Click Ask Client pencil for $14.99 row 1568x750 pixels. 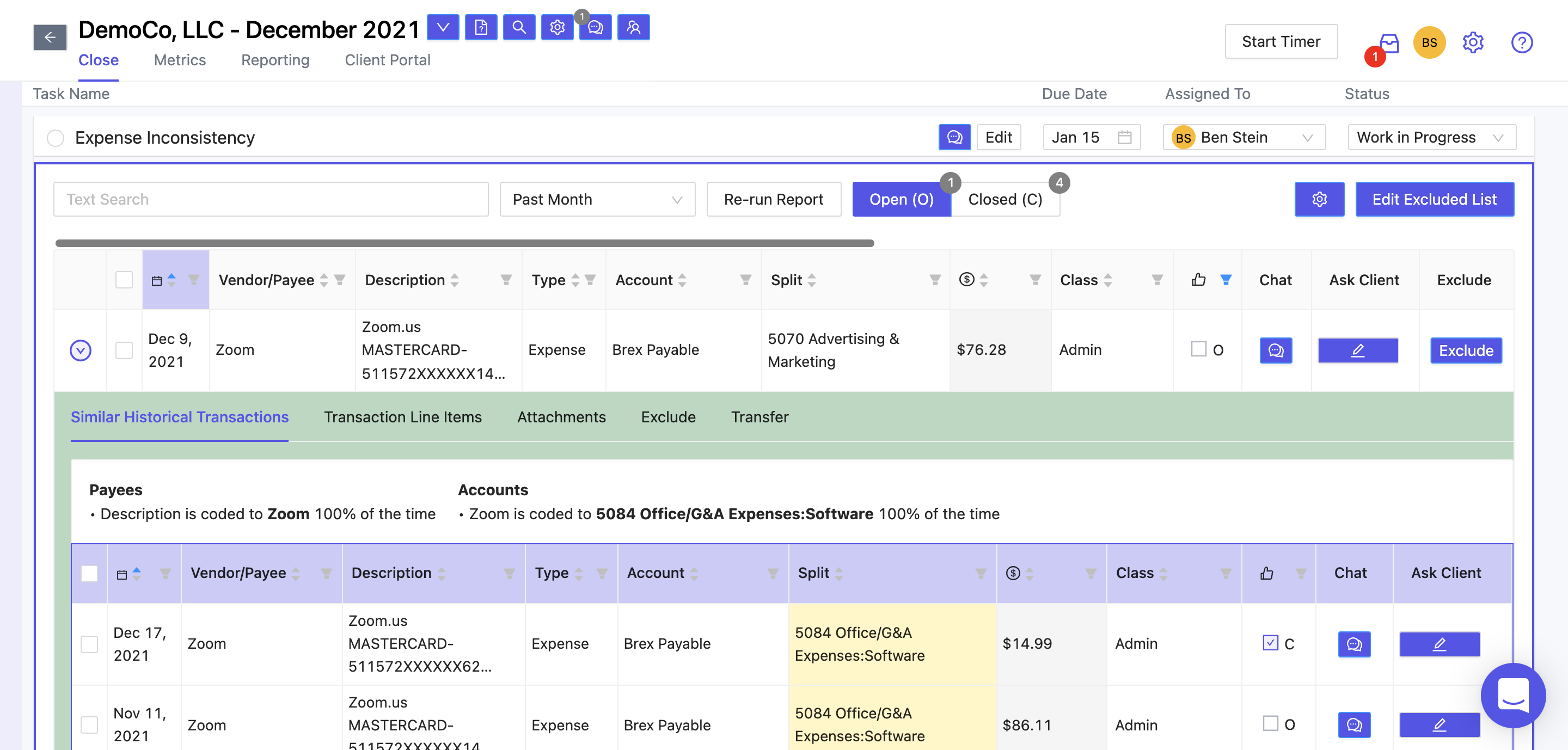1439,644
